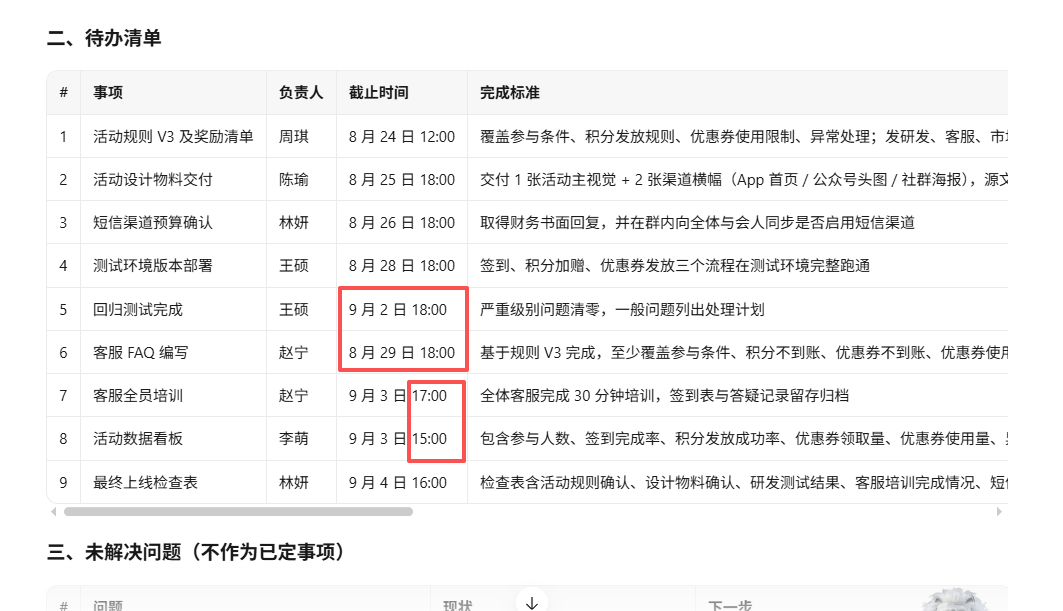Click the owner name "李萌"
1063x611 pixels.
click(294, 439)
